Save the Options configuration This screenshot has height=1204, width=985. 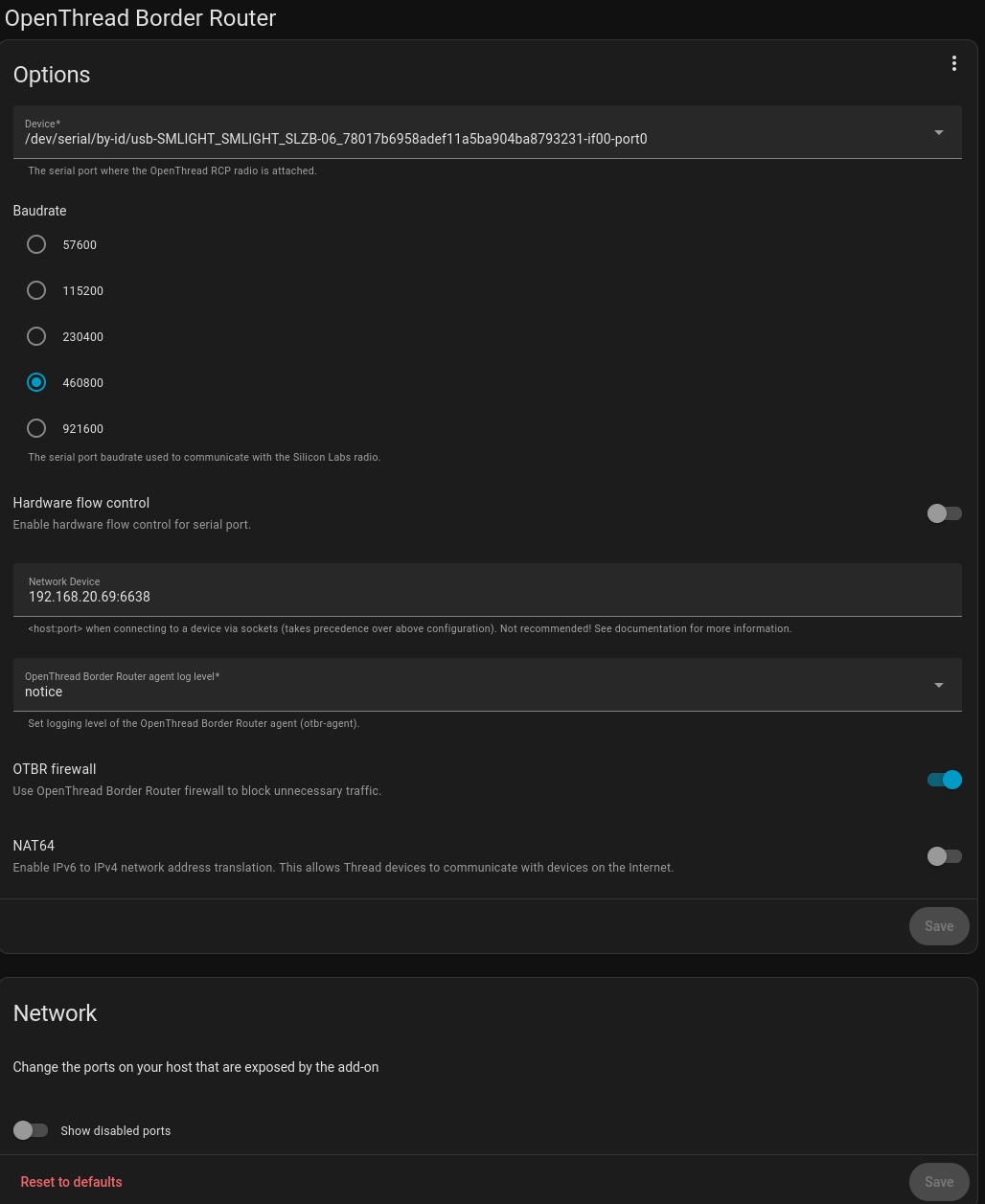click(x=938, y=926)
